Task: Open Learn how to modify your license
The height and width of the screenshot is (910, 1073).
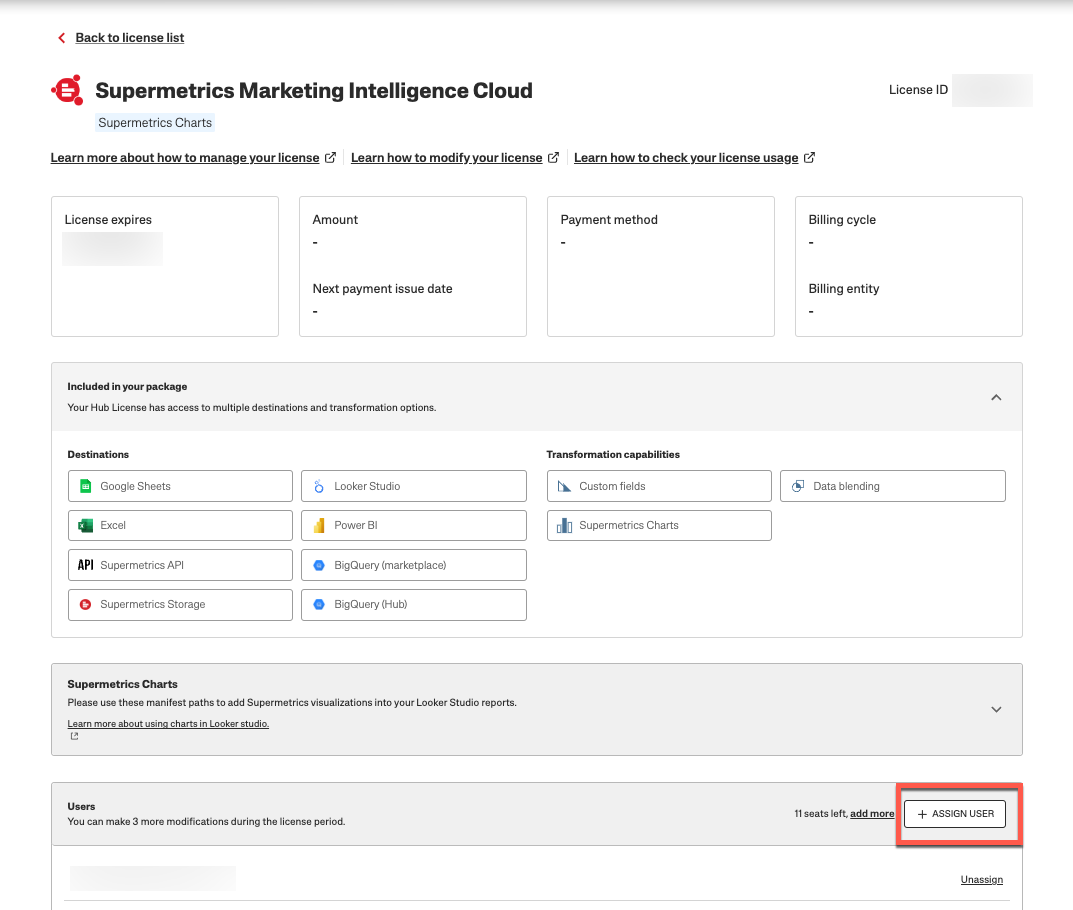Action: [446, 157]
